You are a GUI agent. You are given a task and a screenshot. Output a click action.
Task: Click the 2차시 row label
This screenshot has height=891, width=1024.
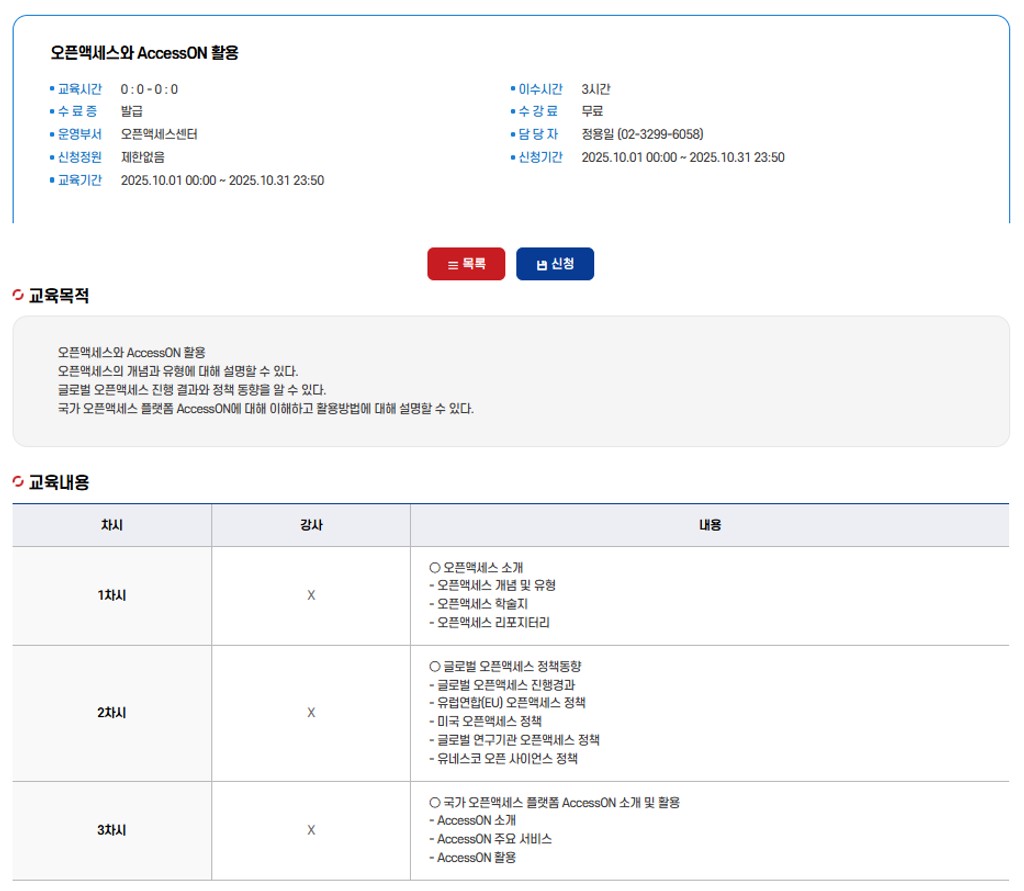111,713
